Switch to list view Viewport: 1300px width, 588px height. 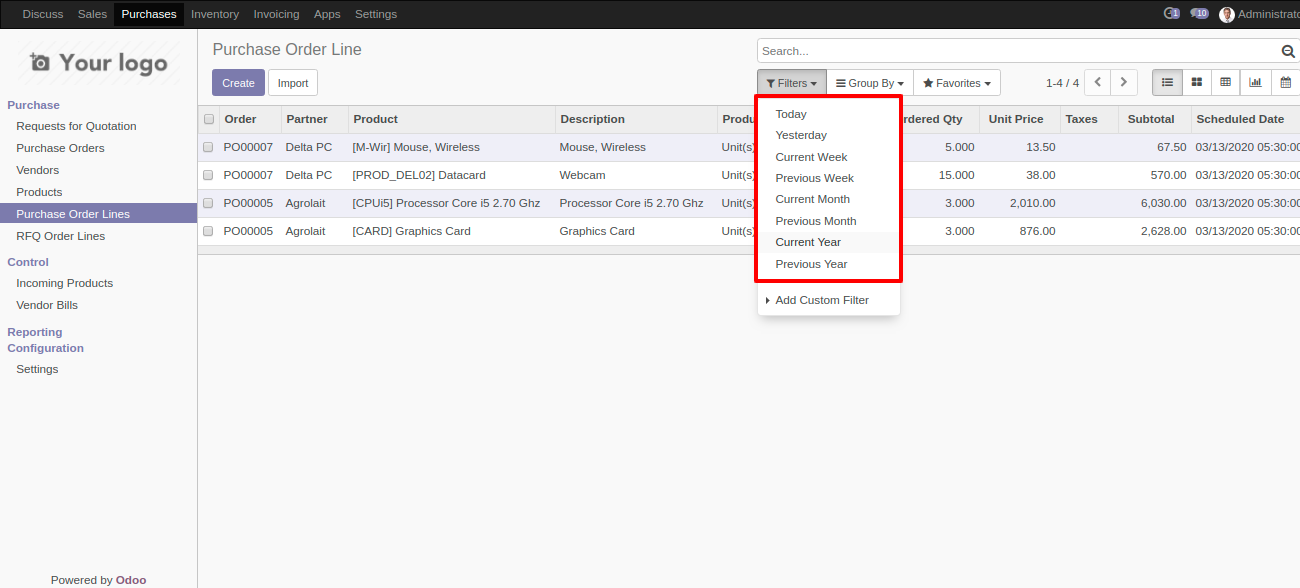(1167, 83)
